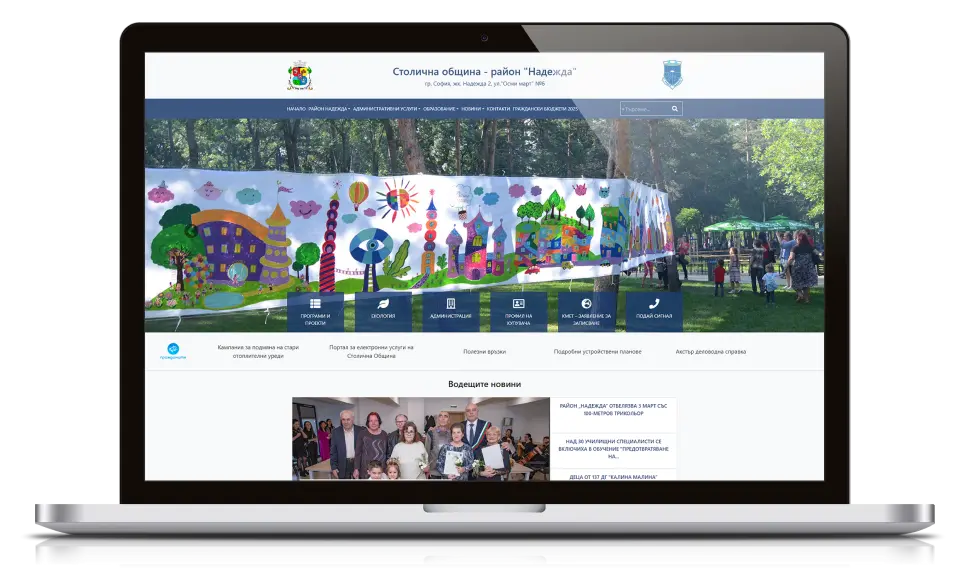Viewport: 964px width, 569px height.
Task: Select the Профил на купувача tile
Action: [518, 311]
